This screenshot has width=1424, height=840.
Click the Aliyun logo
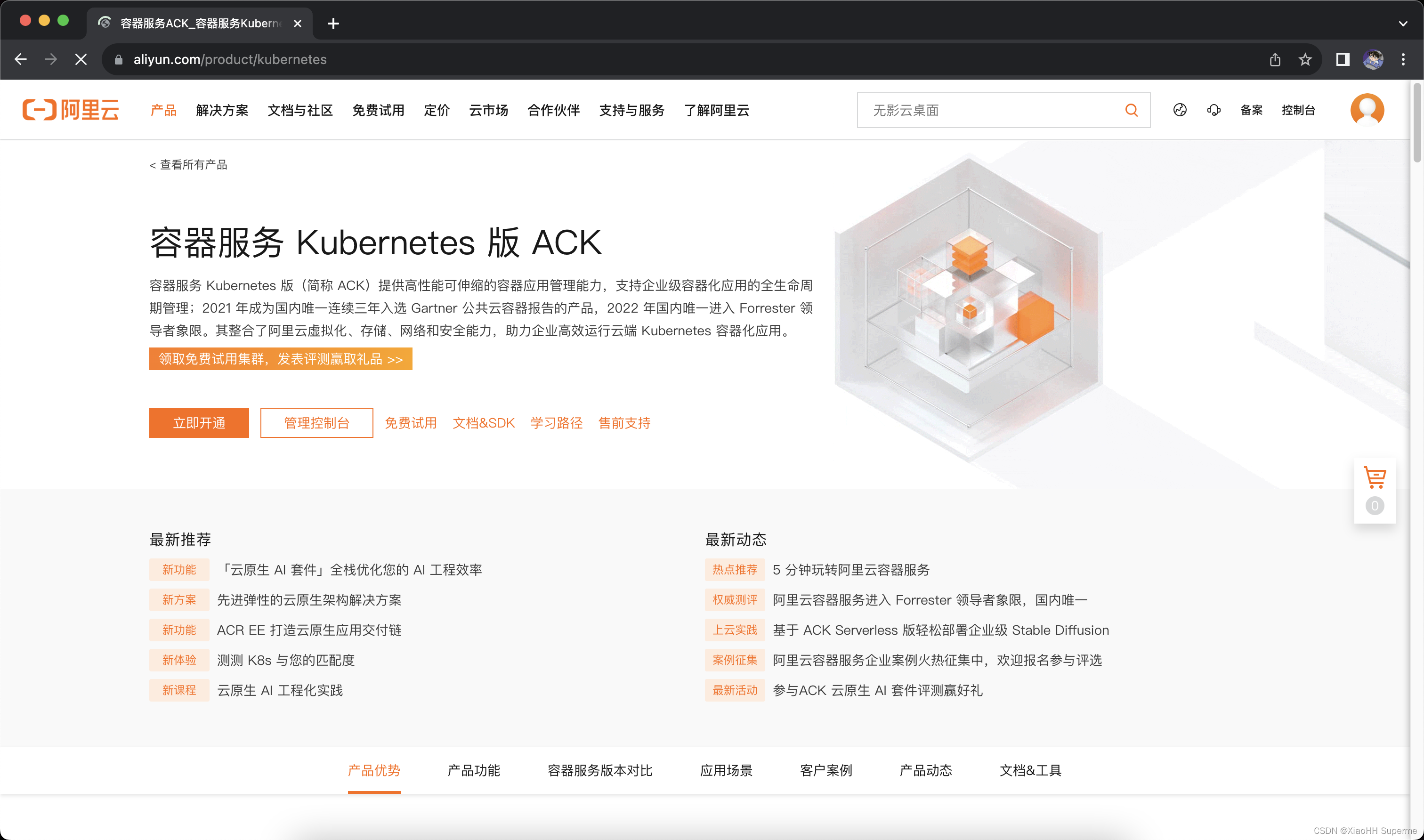[71, 110]
